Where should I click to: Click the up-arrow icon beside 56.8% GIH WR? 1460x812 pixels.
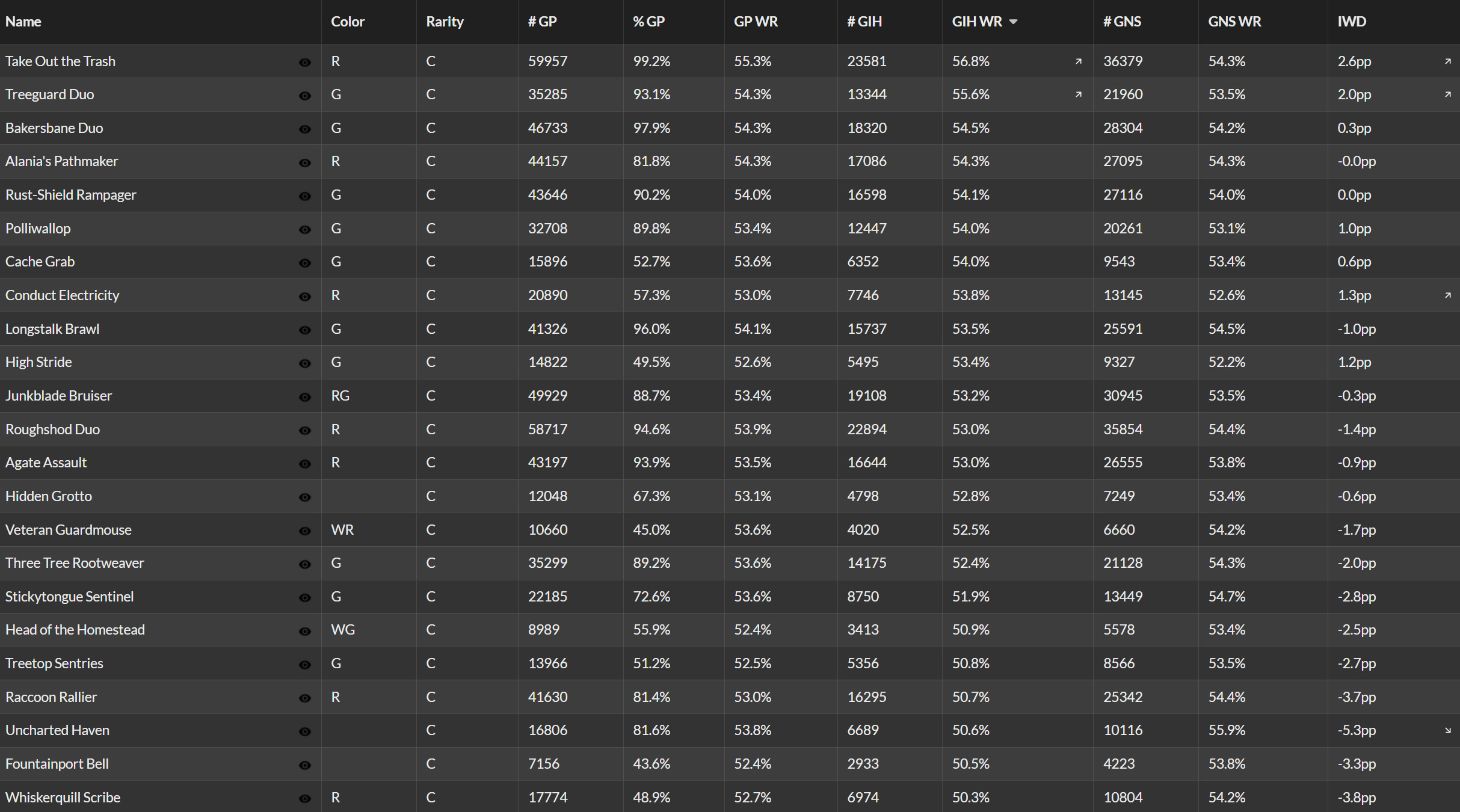[x=1079, y=61]
